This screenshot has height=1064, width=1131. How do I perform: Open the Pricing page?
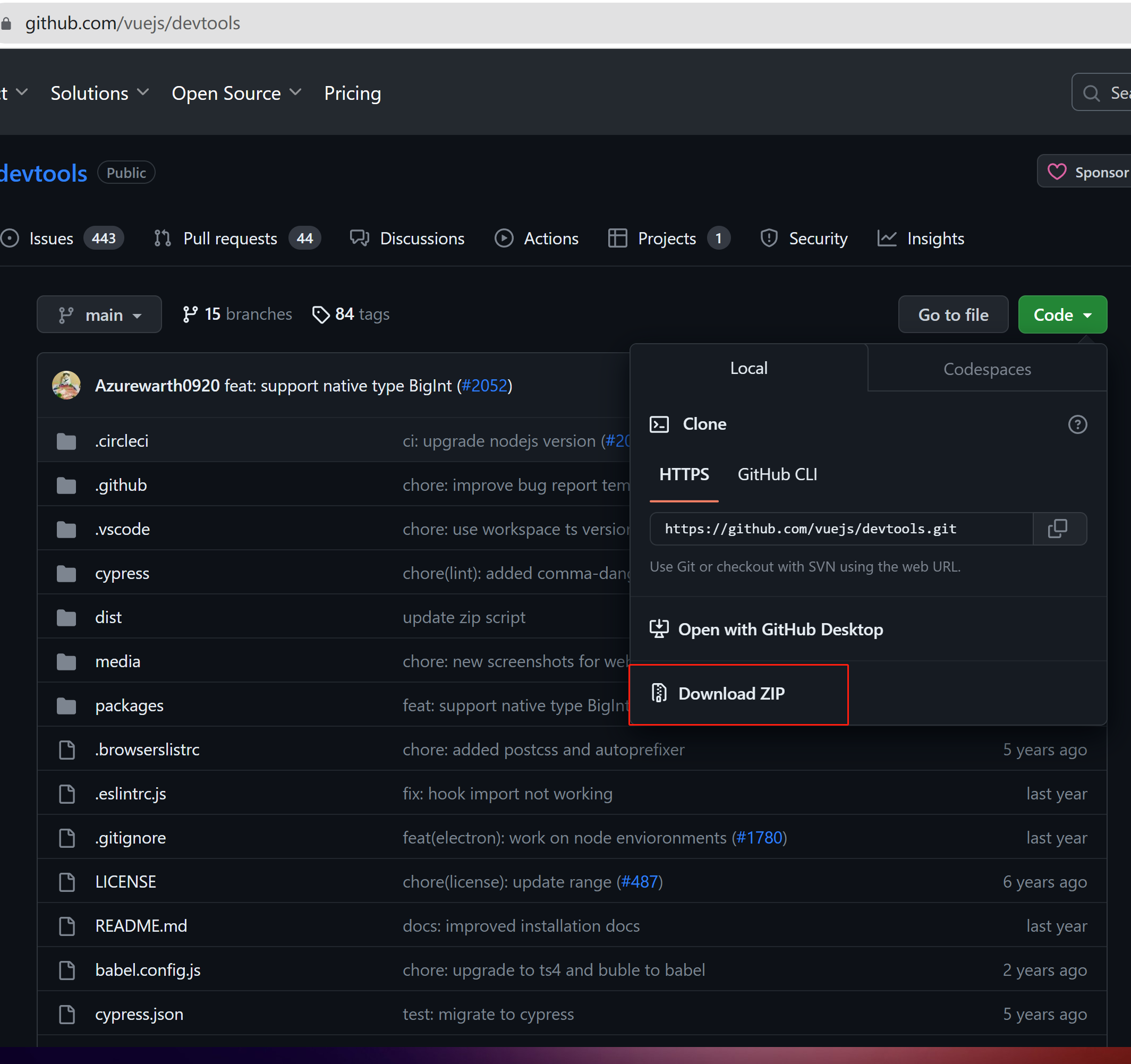pyautogui.click(x=352, y=93)
